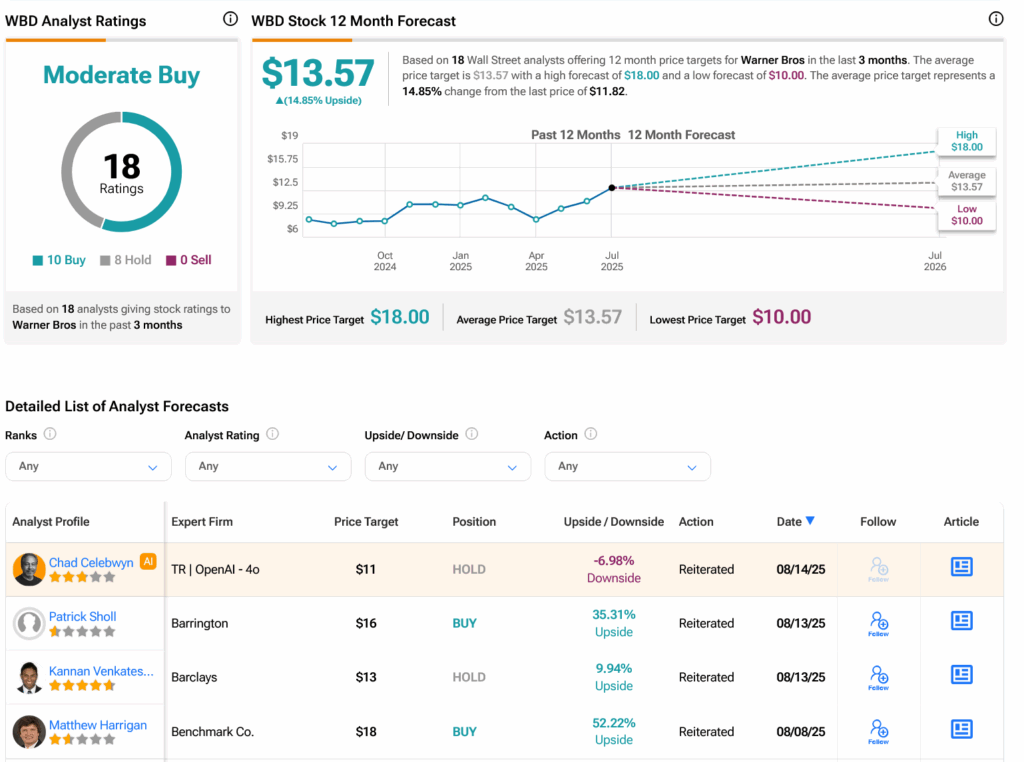Open article icon for Patrick Sholl row

(961, 621)
